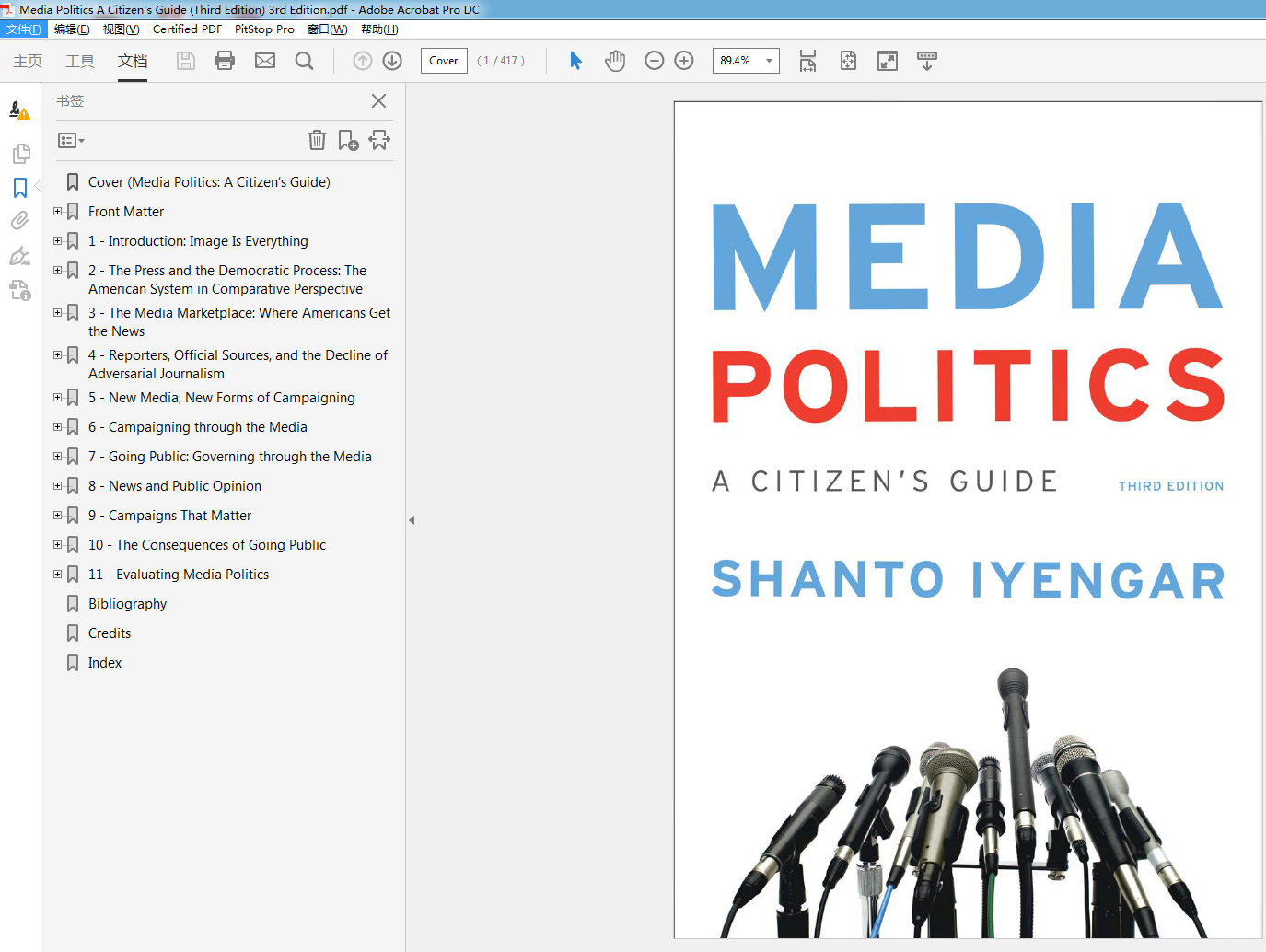This screenshot has width=1266, height=952.
Task: Go to previous page arrow
Action: pyautogui.click(x=363, y=61)
